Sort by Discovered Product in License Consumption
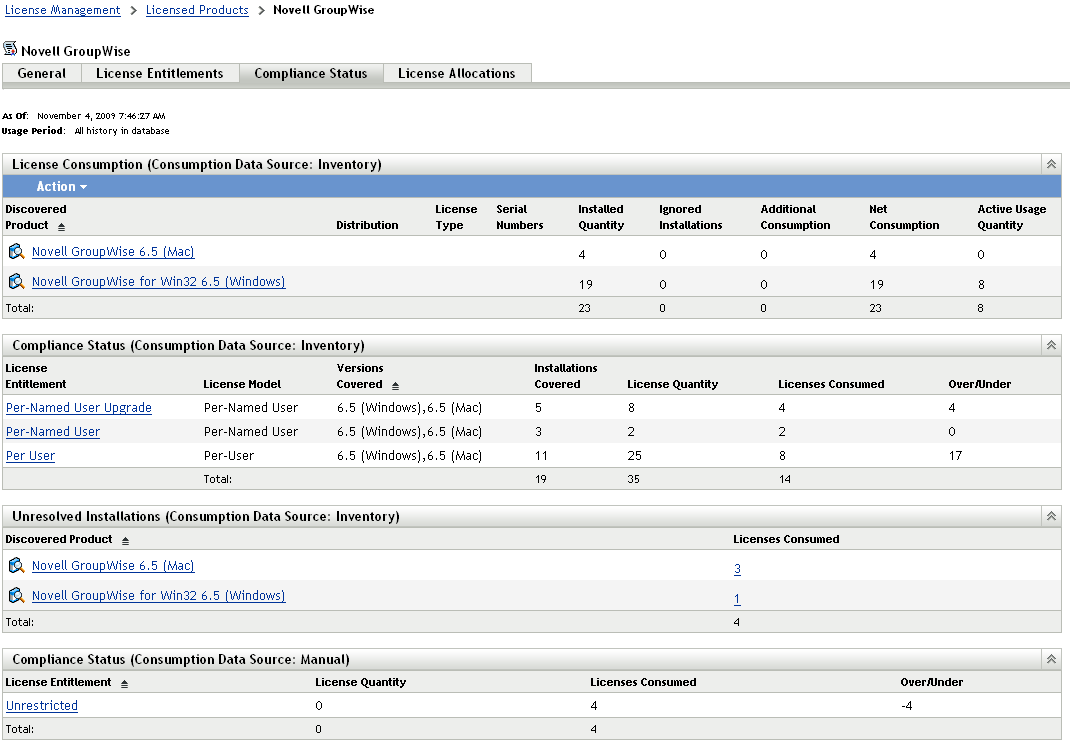 pyautogui.click(x=61, y=226)
